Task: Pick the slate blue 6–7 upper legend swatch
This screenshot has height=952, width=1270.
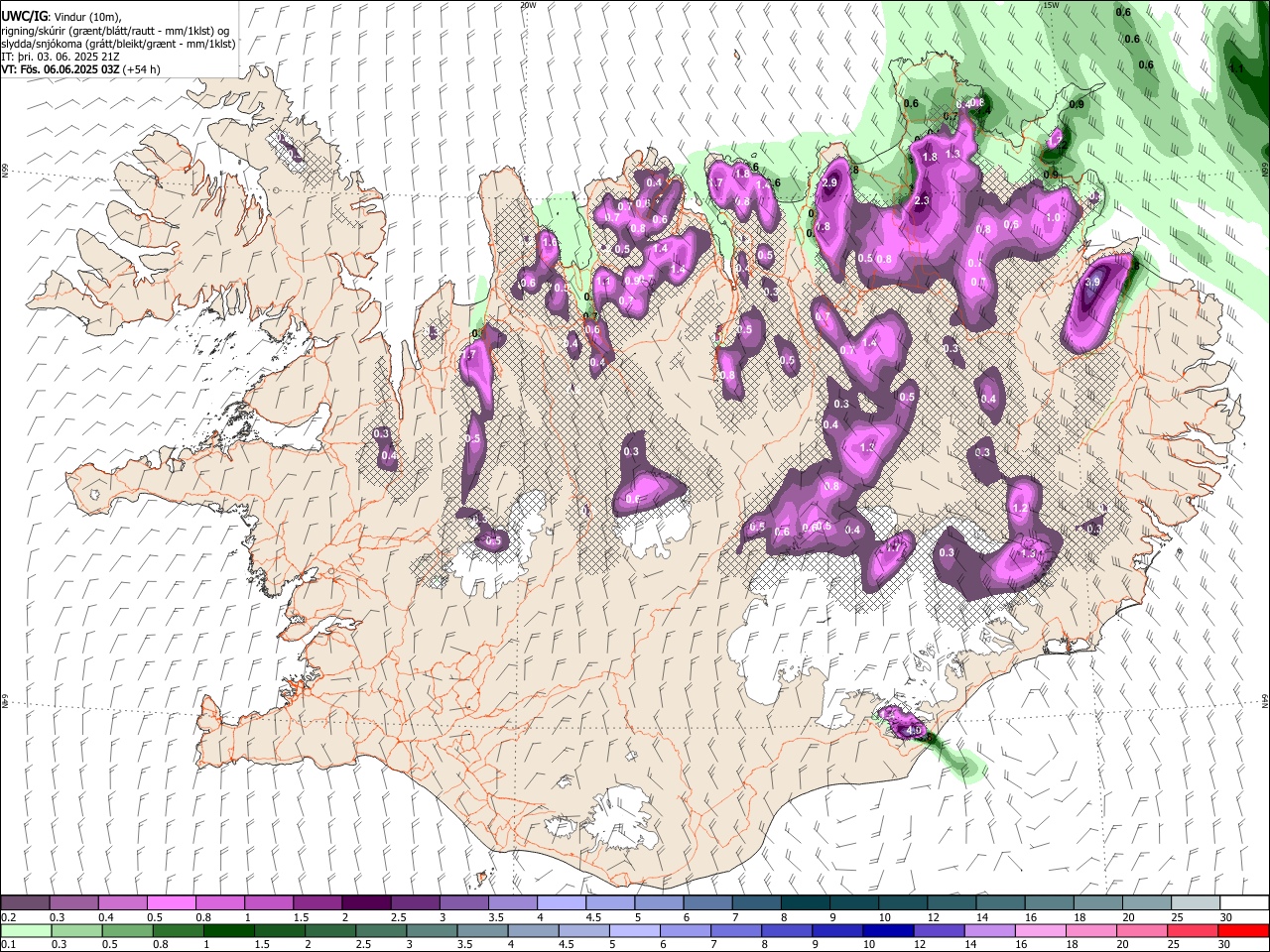Action: [x=708, y=903]
